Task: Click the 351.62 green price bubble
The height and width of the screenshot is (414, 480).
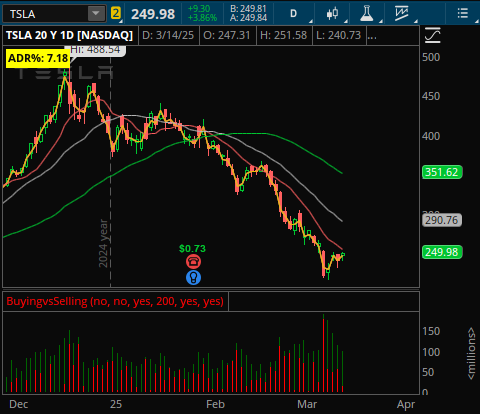Action: point(442,172)
